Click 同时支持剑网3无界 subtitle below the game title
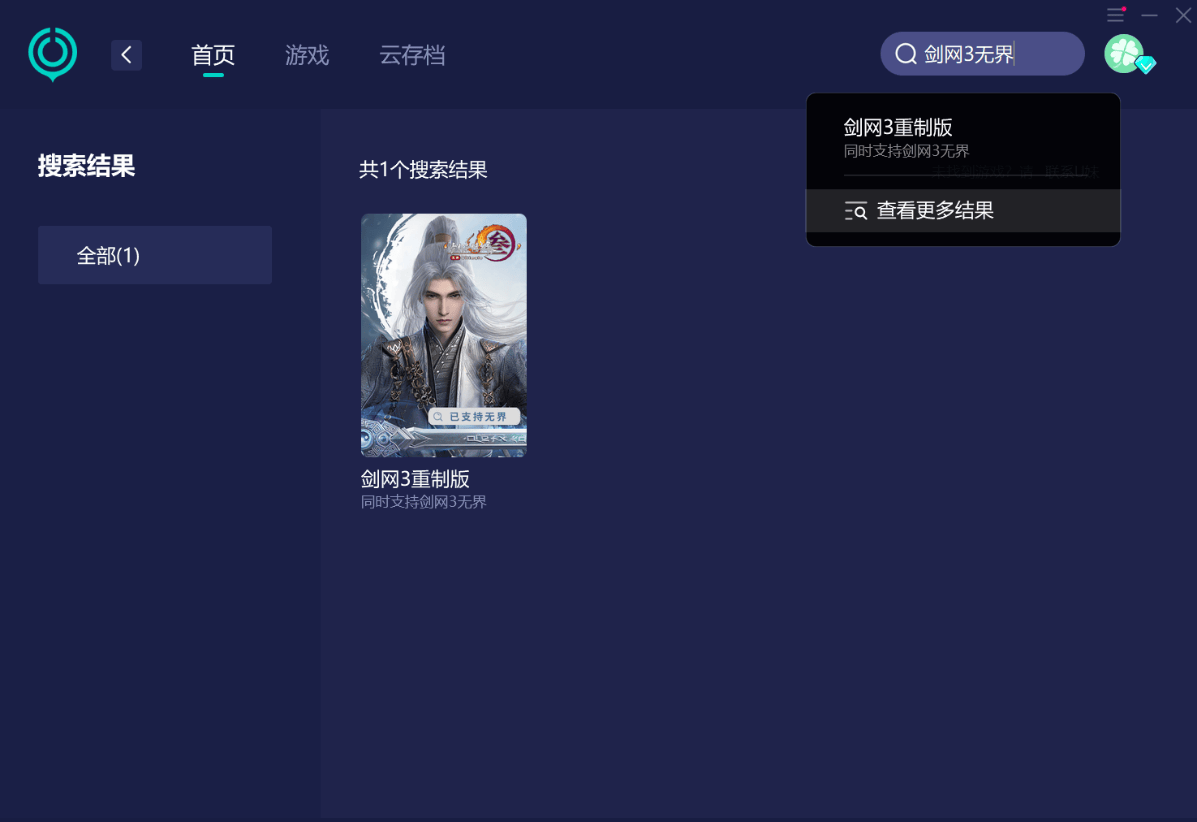Viewport: 1197px width, 822px height. point(424,502)
